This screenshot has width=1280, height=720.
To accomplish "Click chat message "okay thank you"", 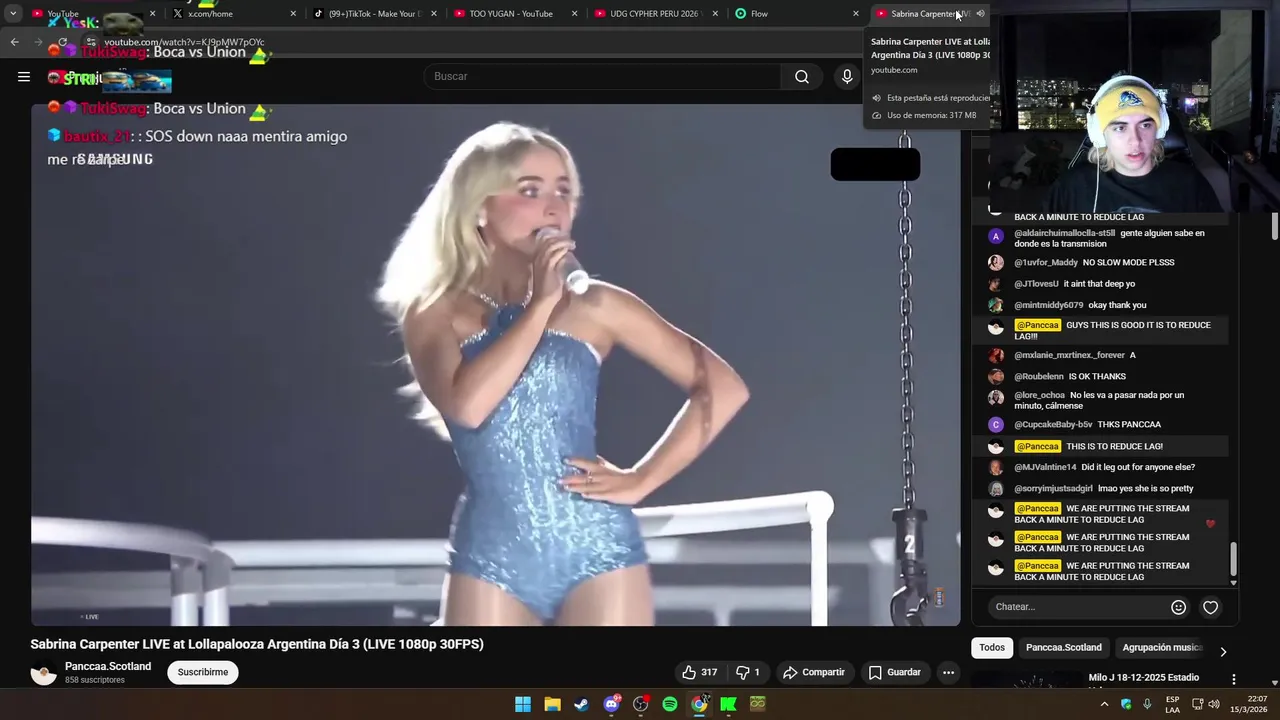I will pyautogui.click(x=1117, y=305).
